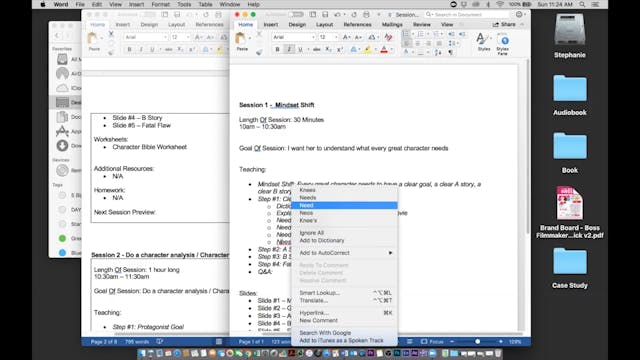Open the Format menu in menu bar
This screenshot has height=360, width=640.
pyautogui.click(x=160, y=4)
